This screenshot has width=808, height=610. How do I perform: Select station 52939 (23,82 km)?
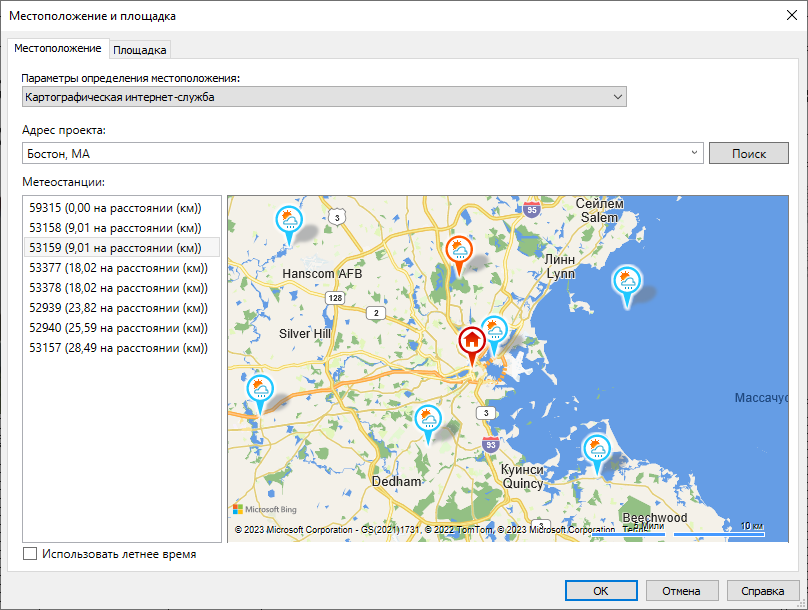pyautogui.click(x=122, y=308)
